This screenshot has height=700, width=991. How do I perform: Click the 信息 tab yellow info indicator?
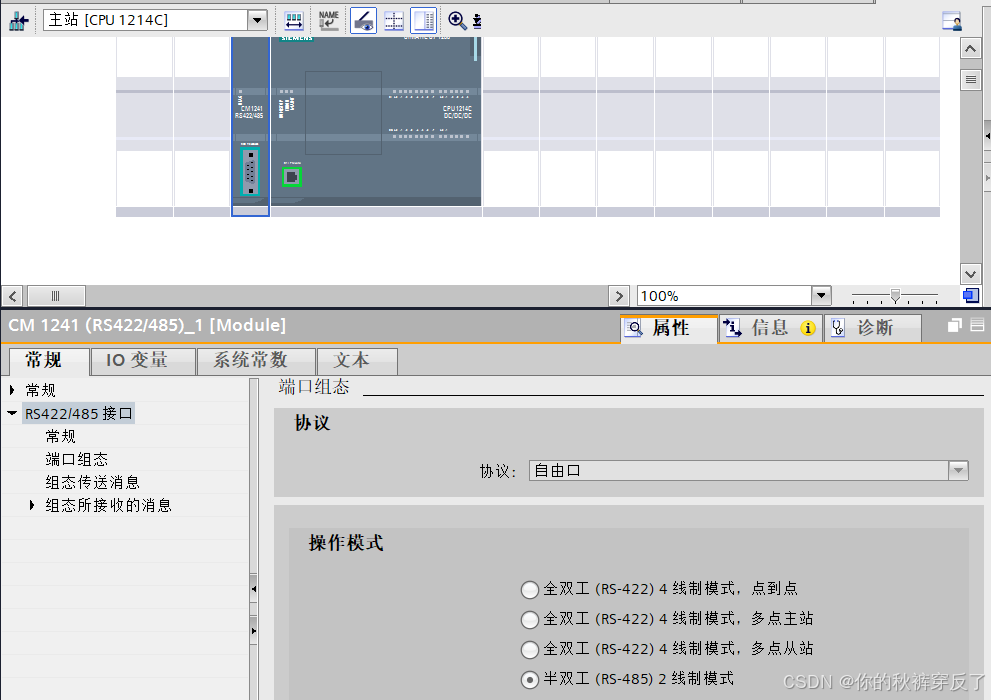pos(807,328)
